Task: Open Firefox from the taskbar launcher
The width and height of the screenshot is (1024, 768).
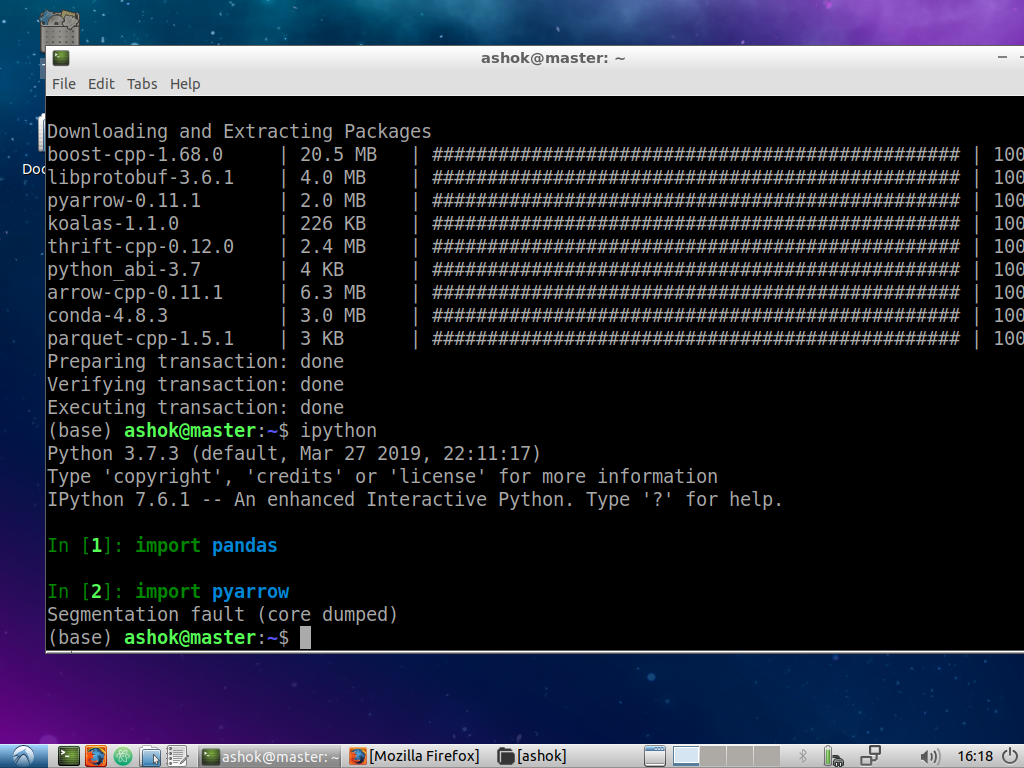Action: tap(97, 755)
